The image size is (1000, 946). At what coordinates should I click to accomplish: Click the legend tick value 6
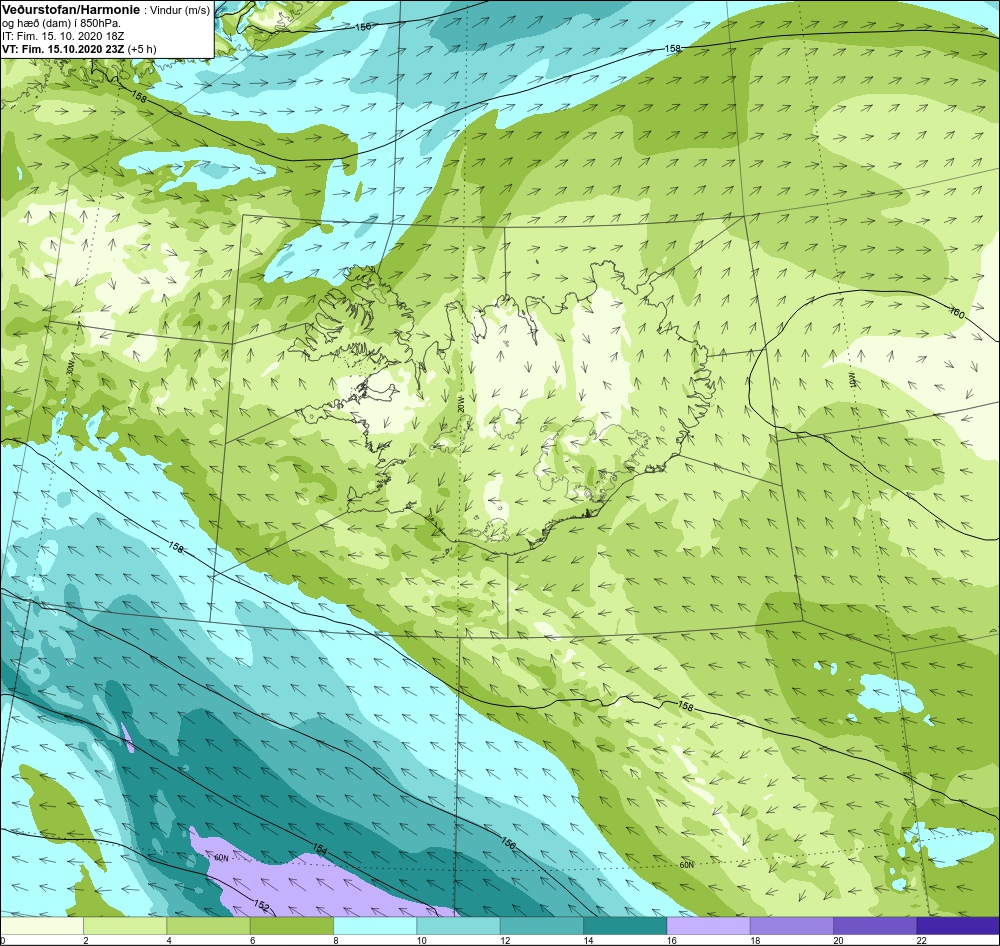coord(252,940)
